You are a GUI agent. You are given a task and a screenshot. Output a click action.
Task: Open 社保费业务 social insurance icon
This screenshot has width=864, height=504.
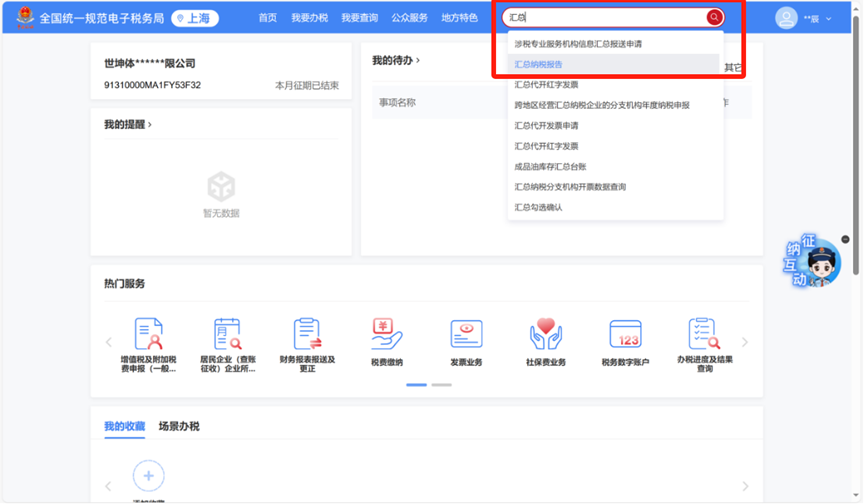click(x=546, y=335)
